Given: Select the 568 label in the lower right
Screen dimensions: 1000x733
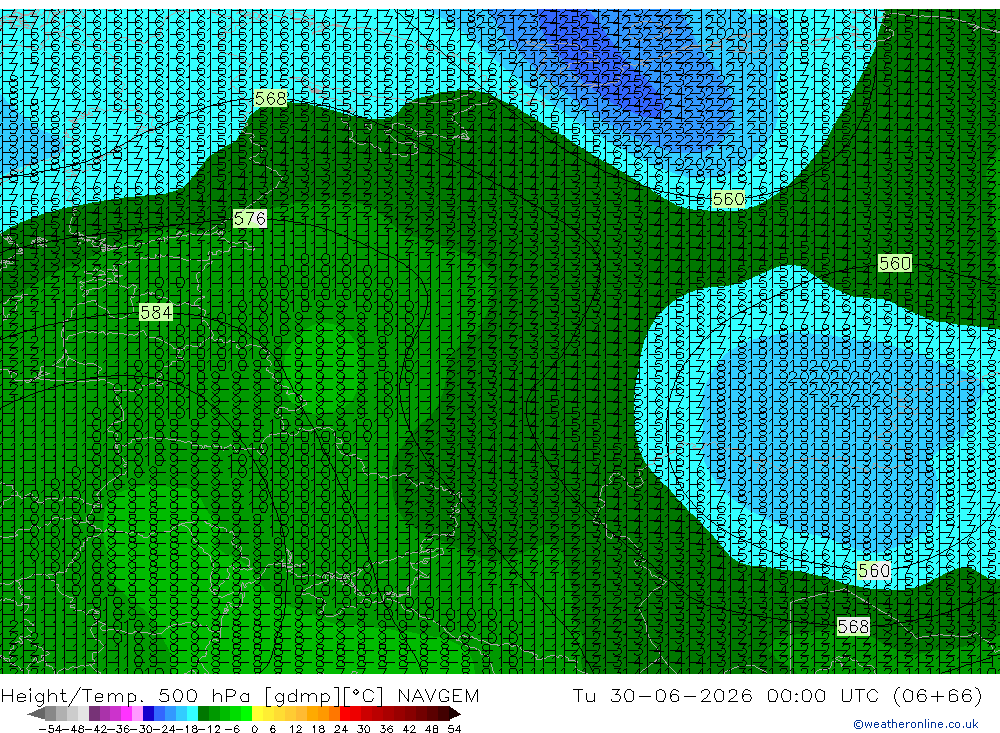Looking at the screenshot, I should [853, 626].
